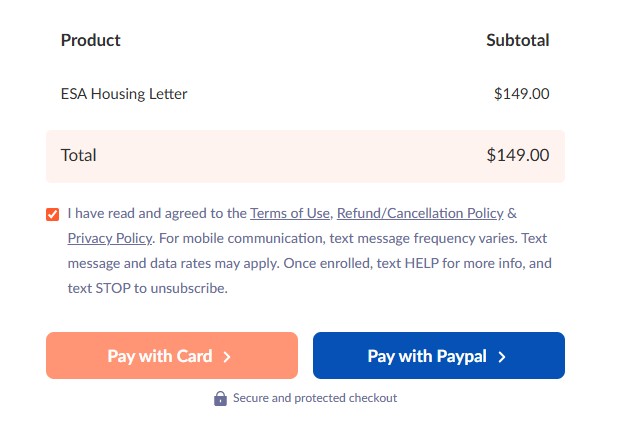Click the Pay with Card button
Viewport: 639px width, 430px height.
tap(171, 356)
